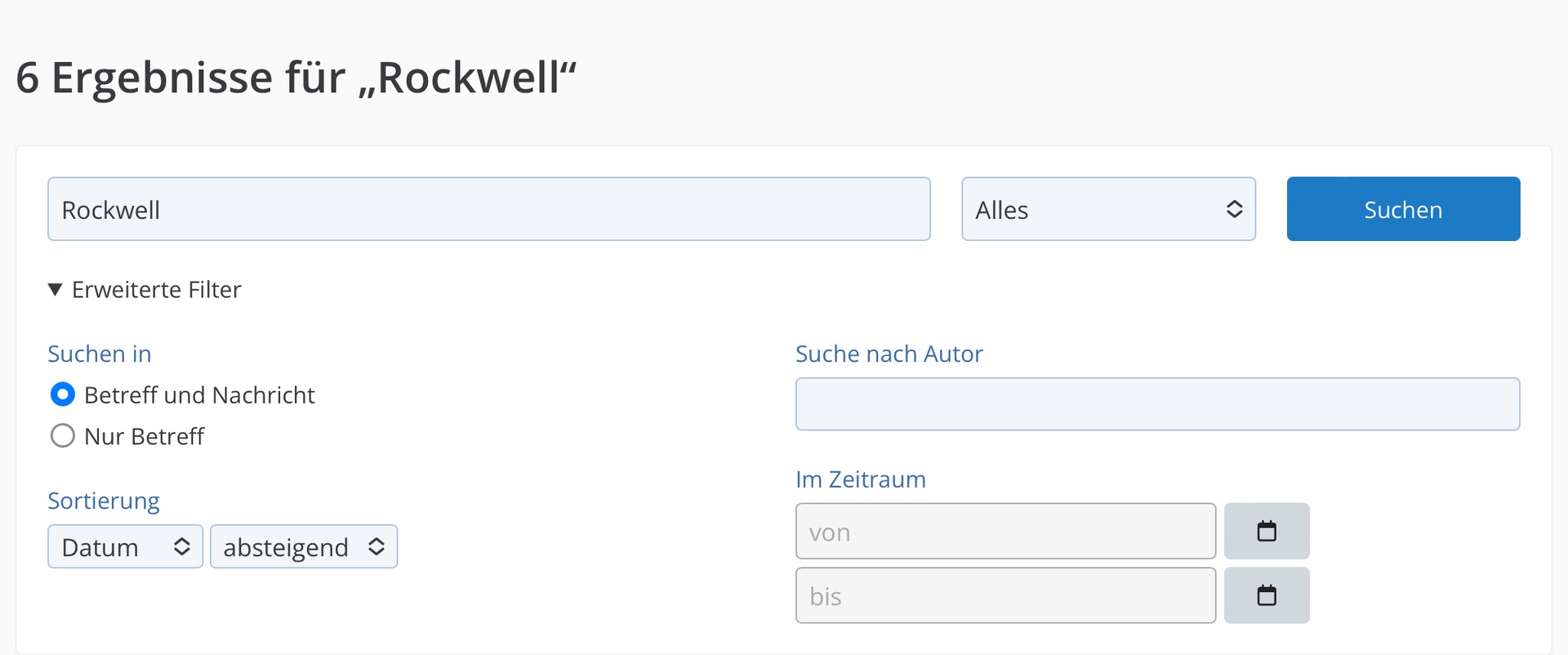Click the 'Sortierung' label
Image resolution: width=1568 pixels, height=655 pixels.
point(104,501)
